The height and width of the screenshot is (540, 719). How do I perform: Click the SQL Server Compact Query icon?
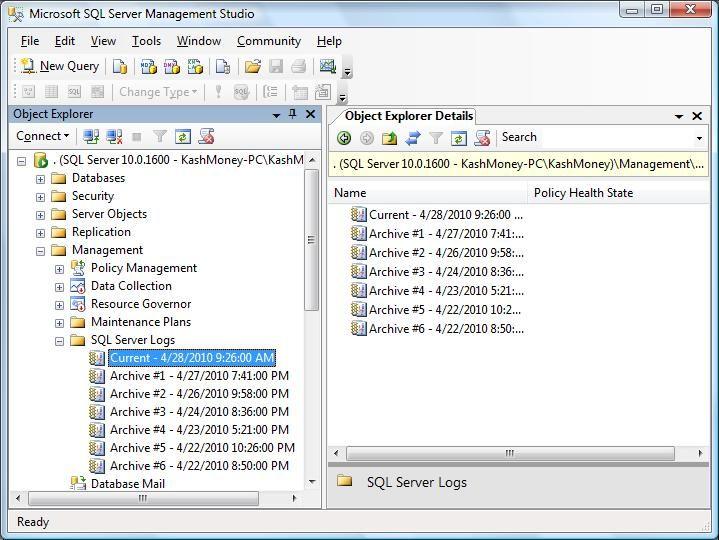pyautogui.click(x=223, y=66)
